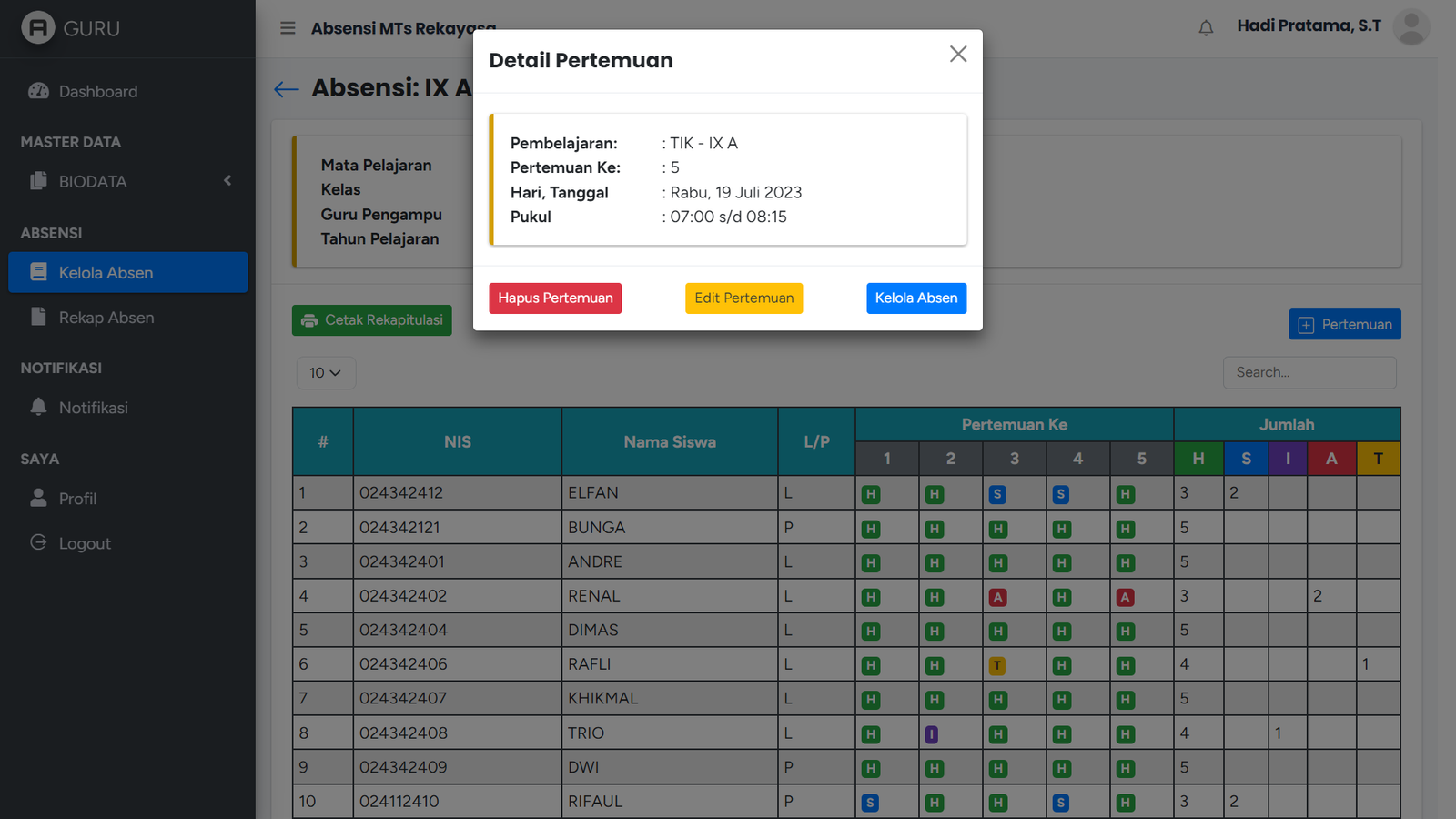
Task: Click TRIO's purple I badge in meeting 2
Action: click(x=932, y=734)
